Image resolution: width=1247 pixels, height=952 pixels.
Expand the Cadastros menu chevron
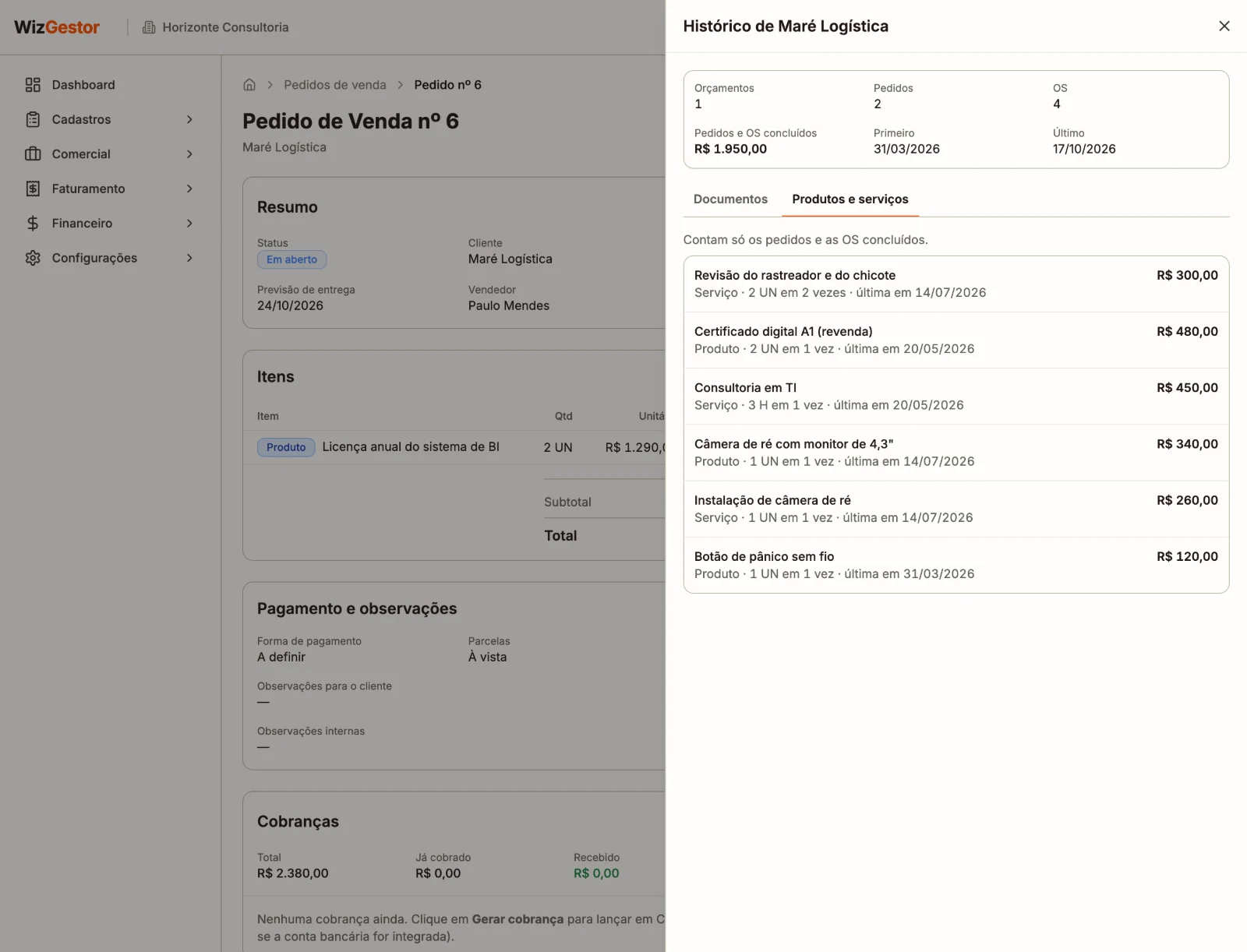189,119
